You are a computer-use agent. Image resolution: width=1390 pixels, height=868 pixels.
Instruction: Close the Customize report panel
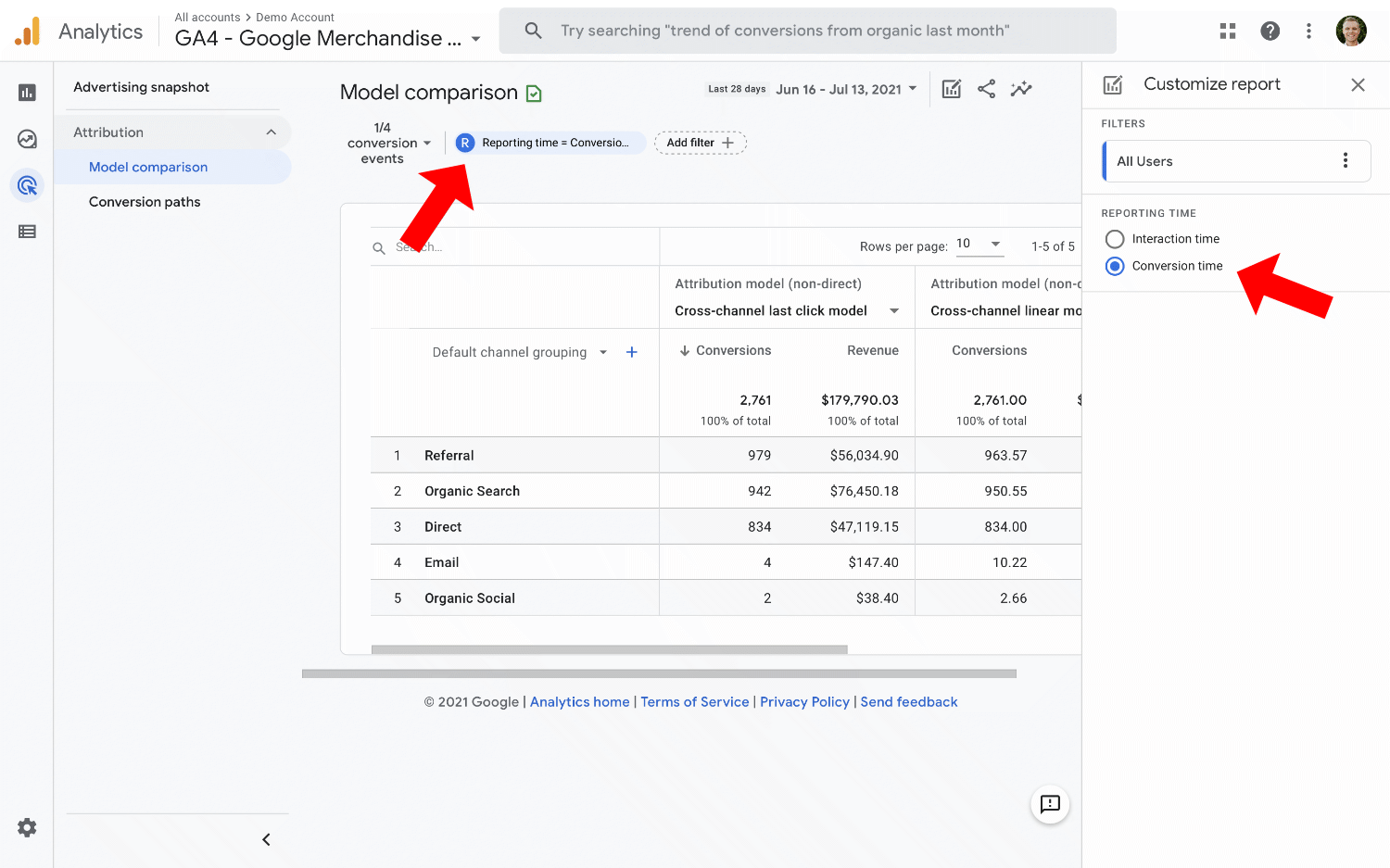[1358, 85]
